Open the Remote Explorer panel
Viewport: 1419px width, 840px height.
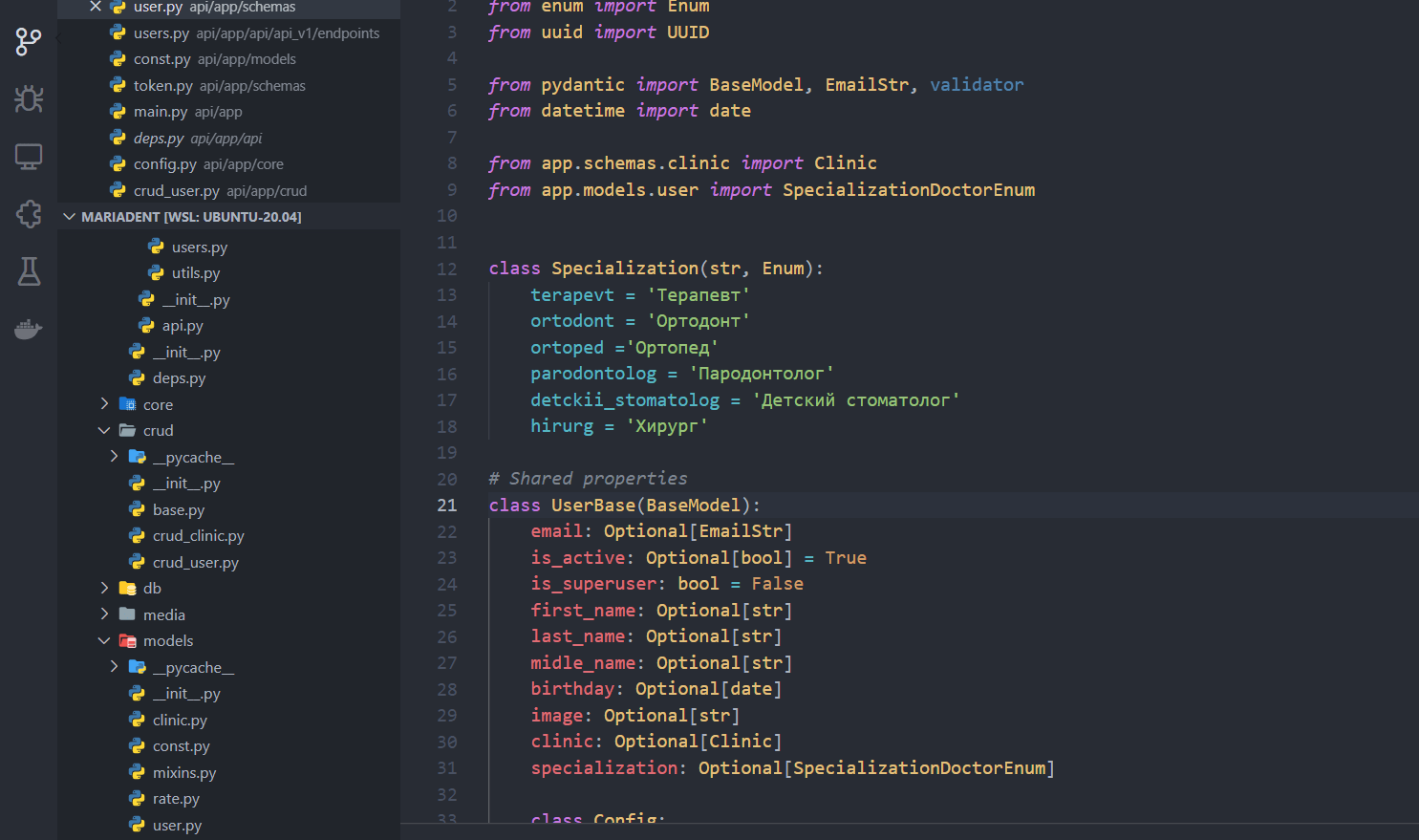(x=28, y=156)
